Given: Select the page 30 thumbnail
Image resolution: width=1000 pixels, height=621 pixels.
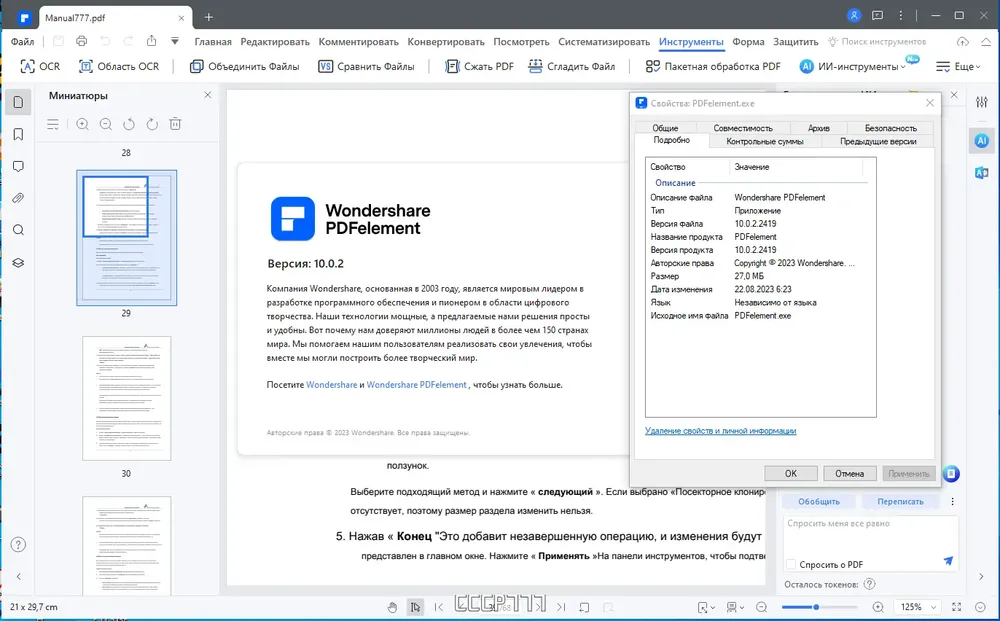Looking at the screenshot, I should [x=126, y=398].
